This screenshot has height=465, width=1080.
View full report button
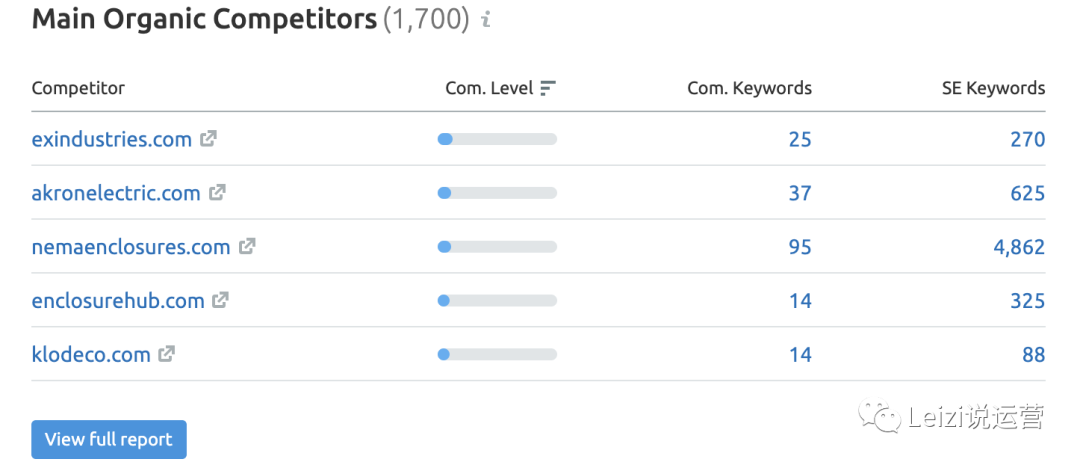pyautogui.click(x=109, y=440)
